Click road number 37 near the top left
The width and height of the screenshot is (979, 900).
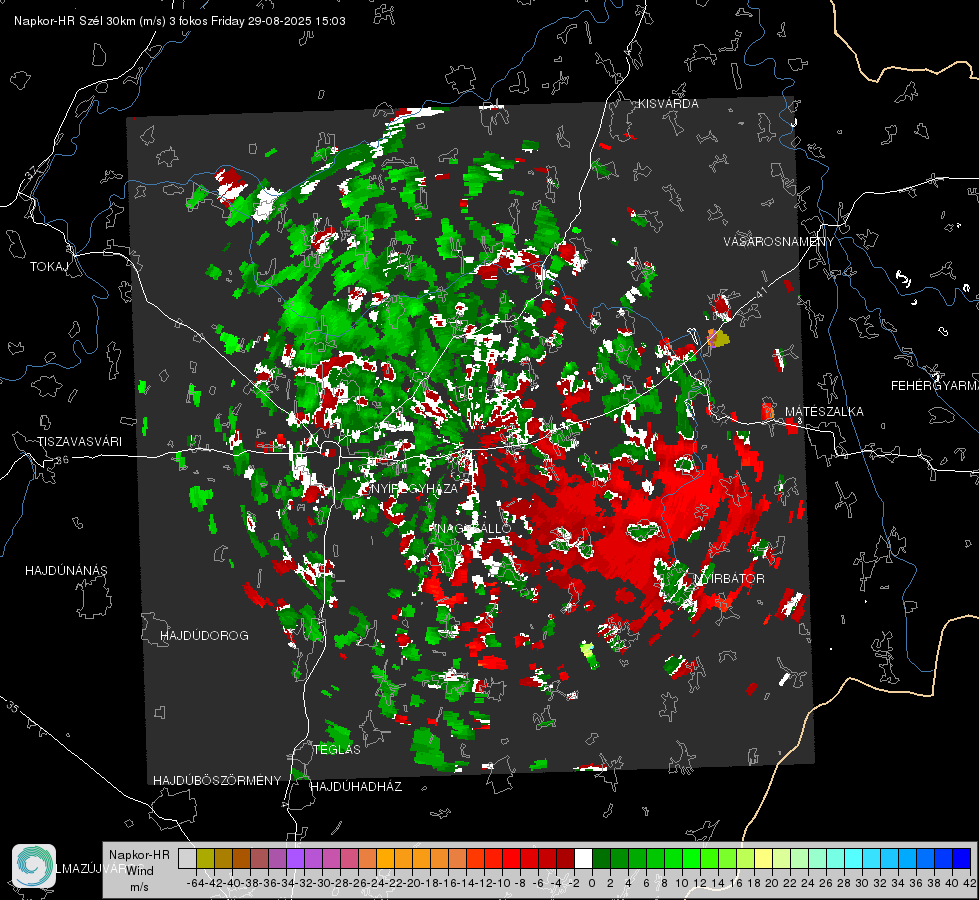(x=32, y=172)
